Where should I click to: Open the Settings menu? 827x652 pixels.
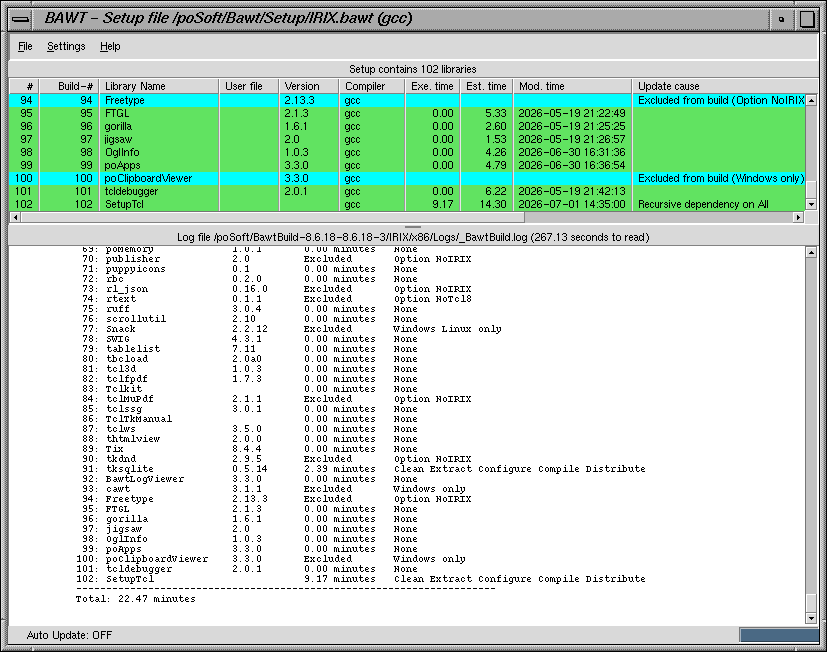pos(66,46)
